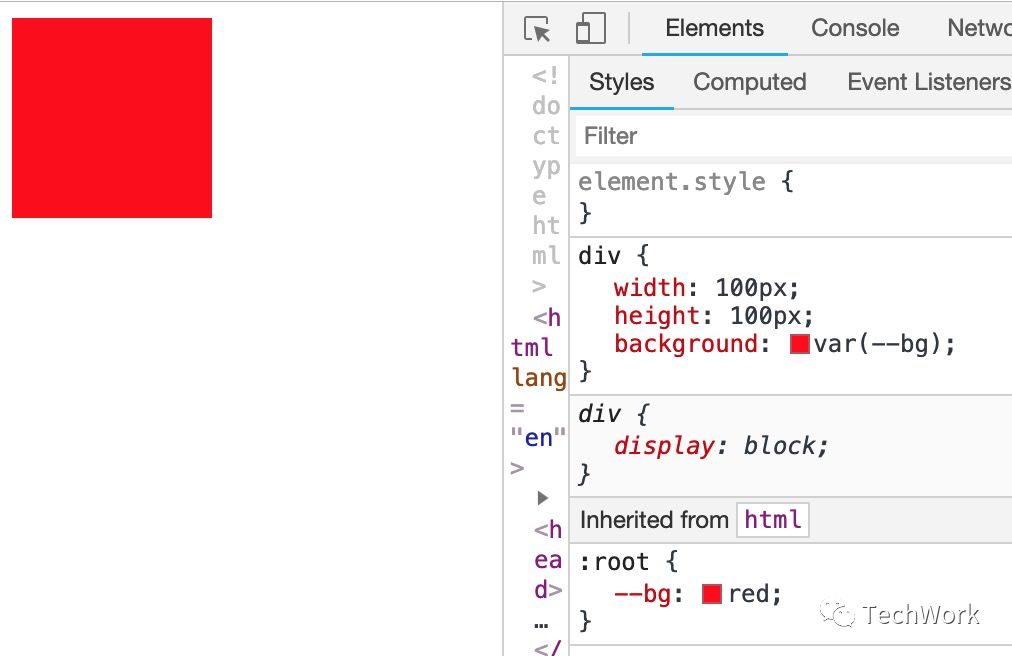The image size is (1012, 656).
Task: Switch to the Elements tab
Action: [714, 28]
